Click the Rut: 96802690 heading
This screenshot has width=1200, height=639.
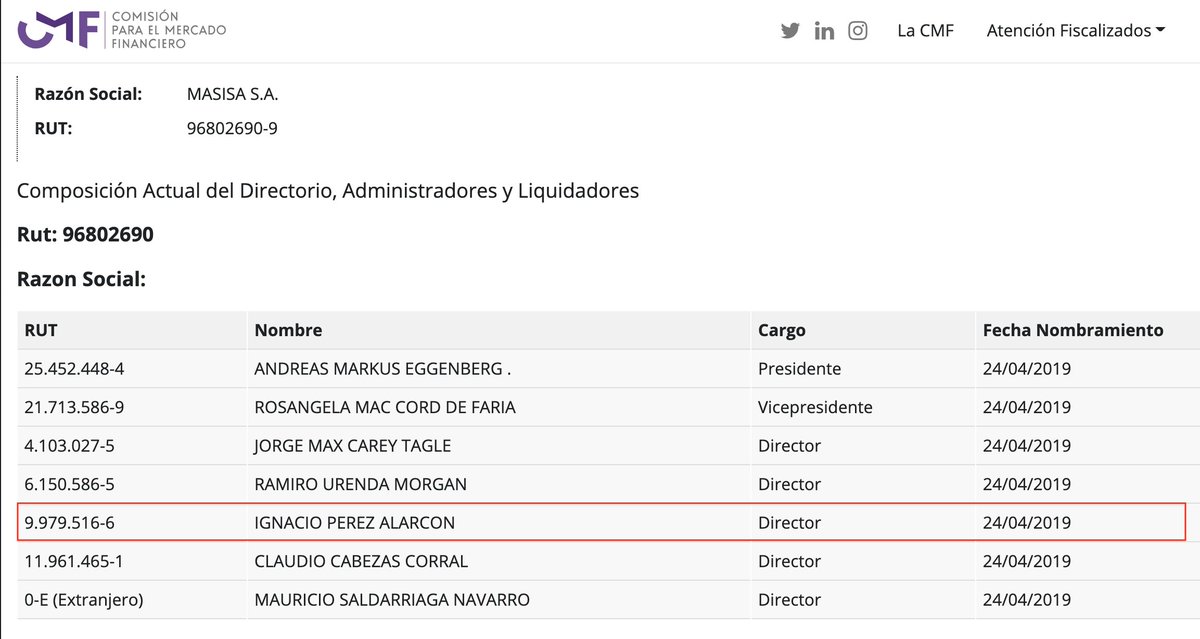click(85, 235)
